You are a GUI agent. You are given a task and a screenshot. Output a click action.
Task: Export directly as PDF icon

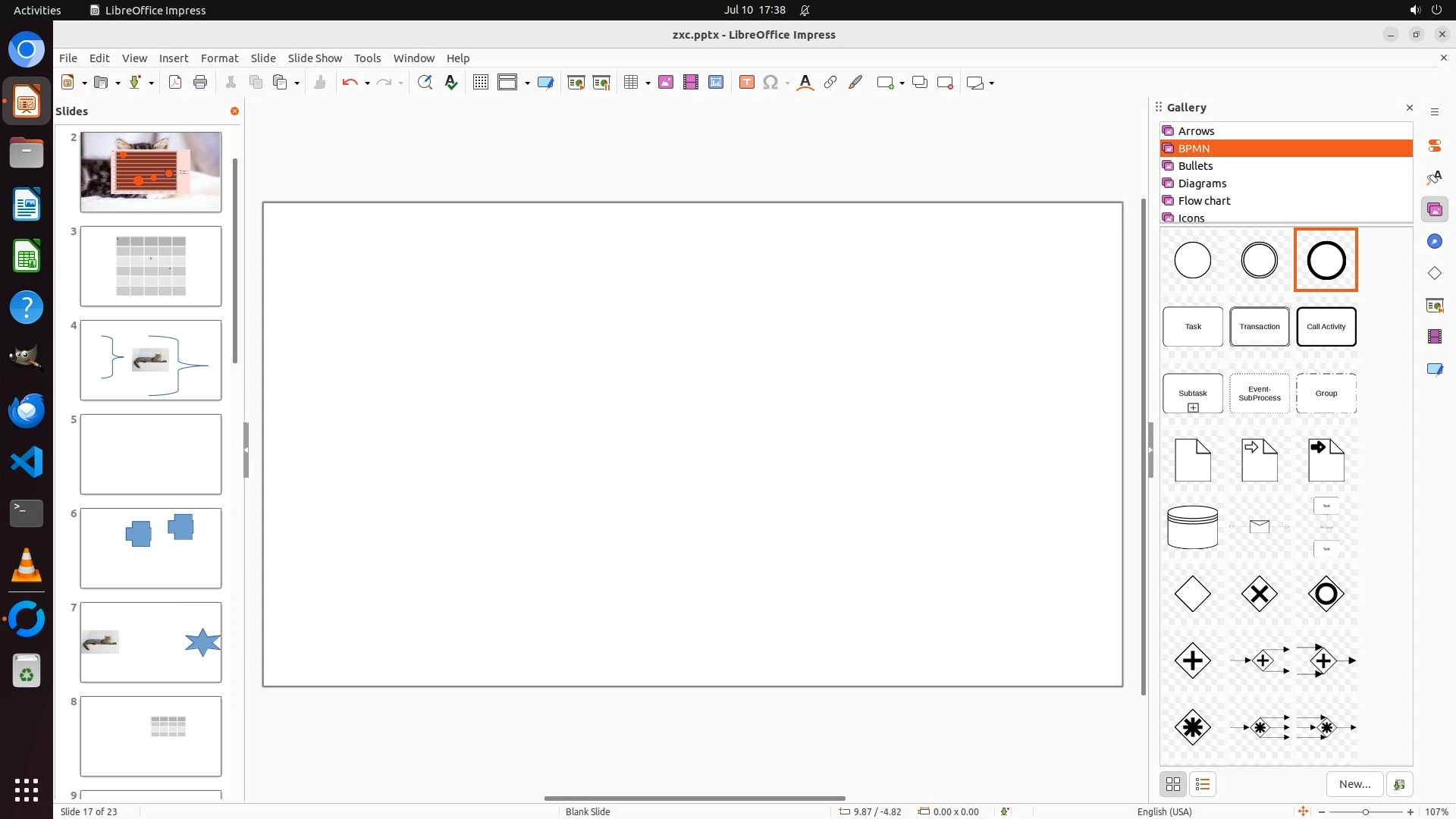tap(175, 83)
